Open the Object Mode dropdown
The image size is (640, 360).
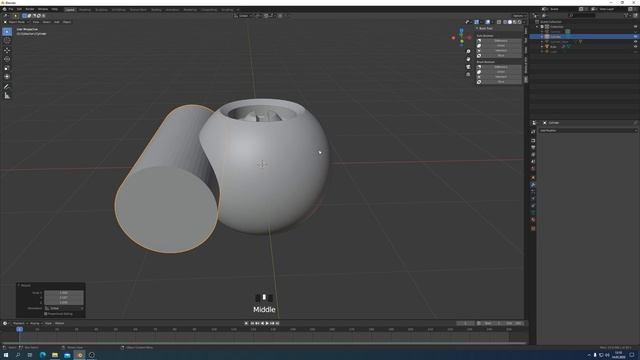17,22
